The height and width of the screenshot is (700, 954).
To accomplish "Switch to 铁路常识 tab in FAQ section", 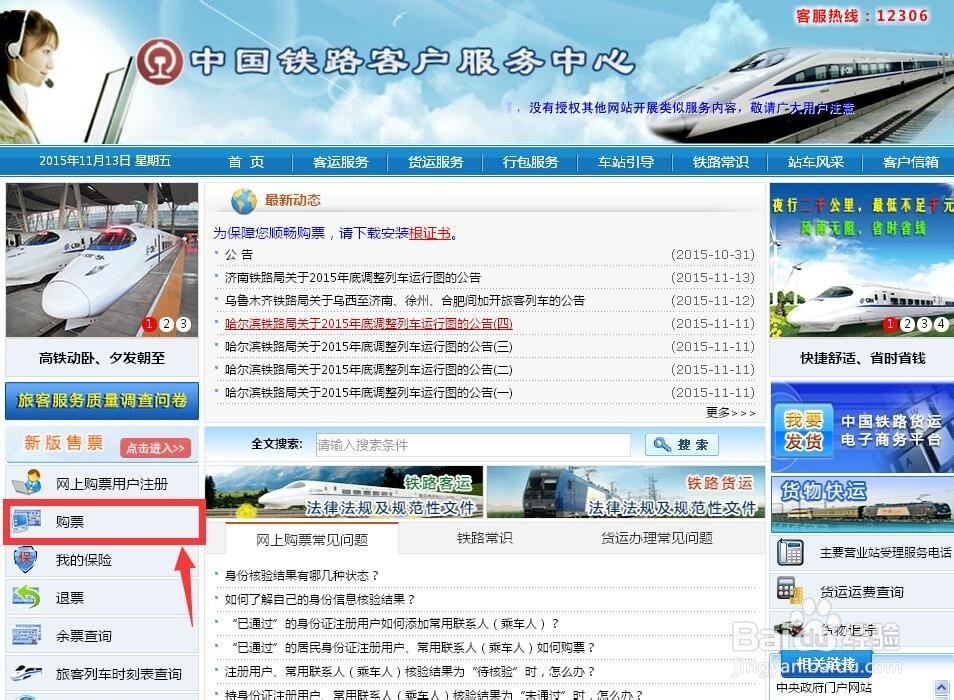I will (485, 538).
